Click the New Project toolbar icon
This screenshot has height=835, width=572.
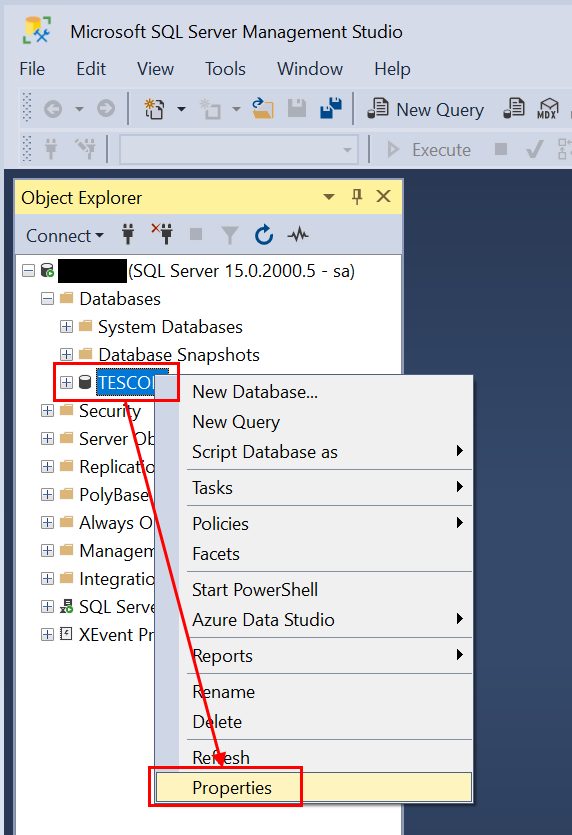point(154,109)
